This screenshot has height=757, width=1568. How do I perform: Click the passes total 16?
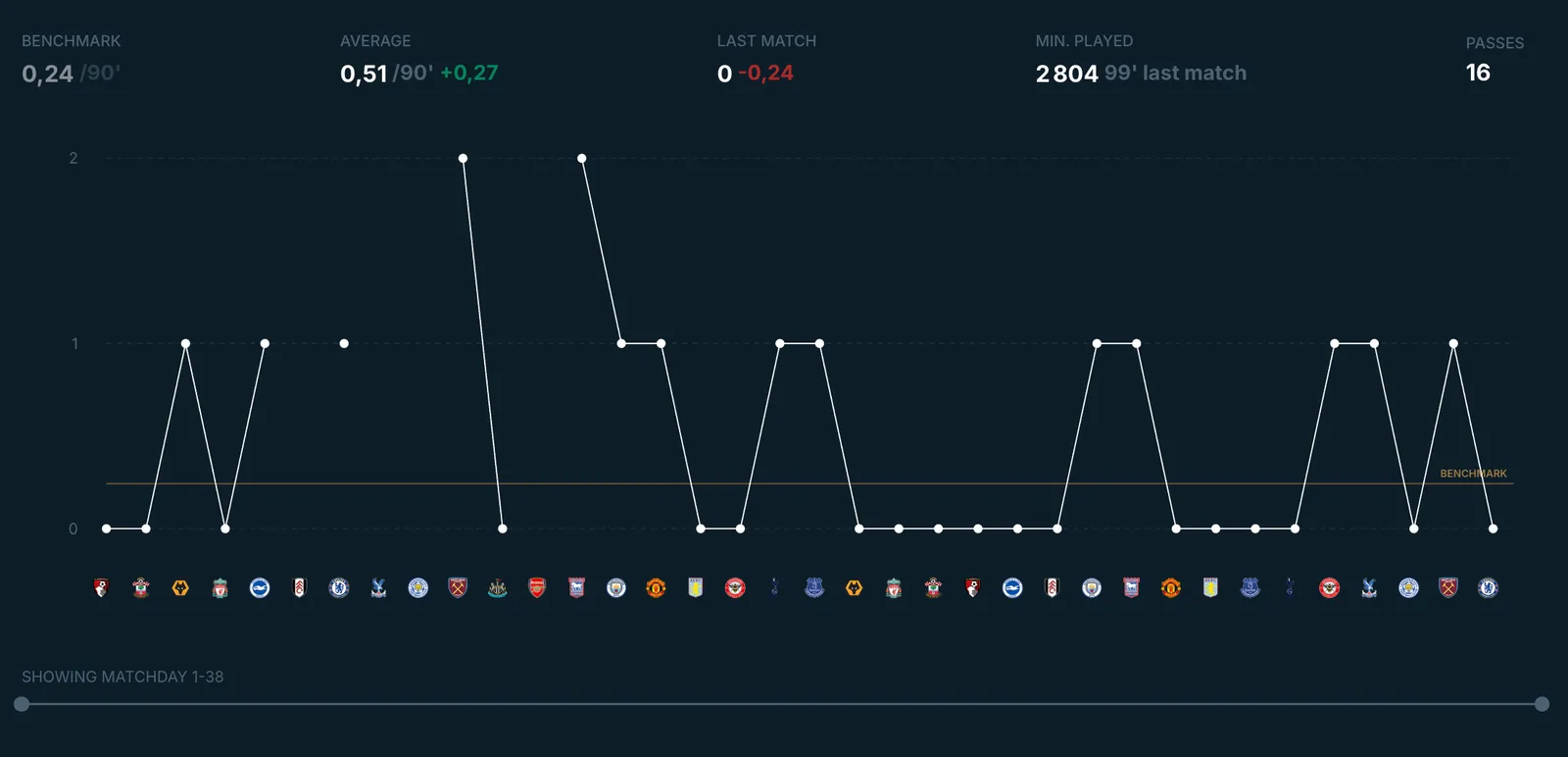[x=1478, y=73]
